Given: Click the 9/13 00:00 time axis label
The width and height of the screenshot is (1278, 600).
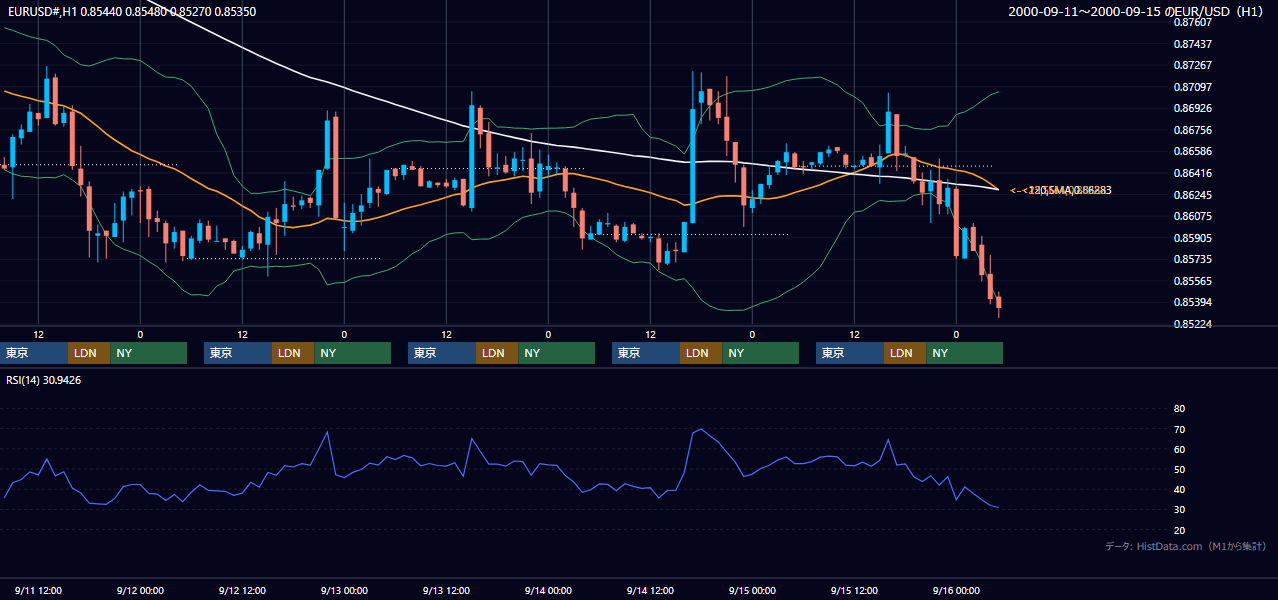Looking at the screenshot, I should coord(344,591).
